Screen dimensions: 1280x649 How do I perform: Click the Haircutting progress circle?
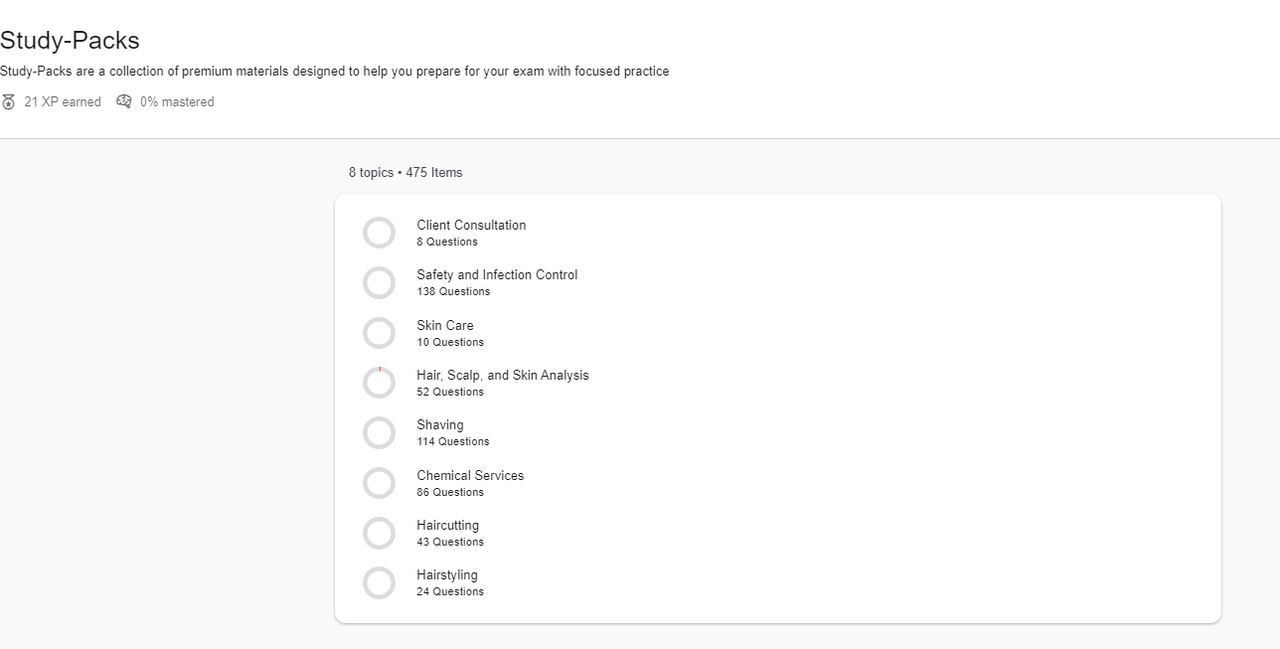click(x=379, y=533)
